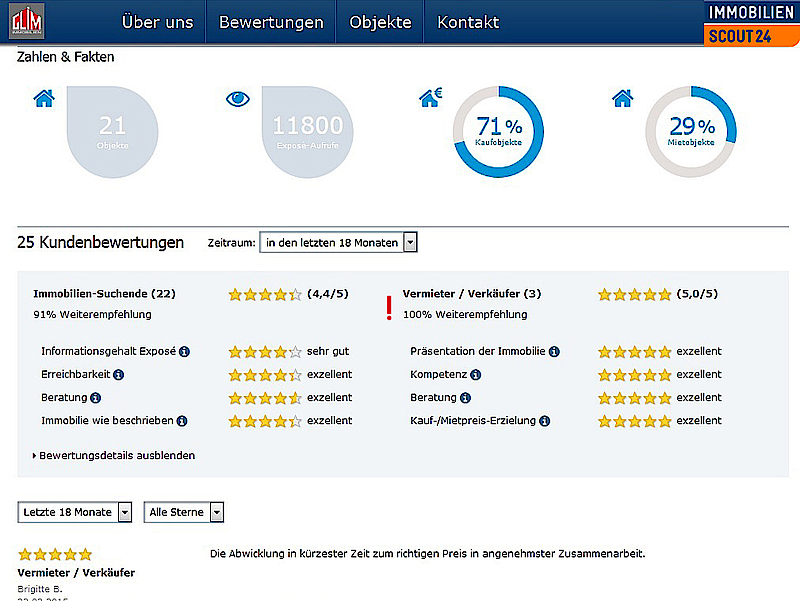This screenshot has width=800, height=601.
Task: Click stars of Brigitte B. review
Action: click(x=55, y=554)
